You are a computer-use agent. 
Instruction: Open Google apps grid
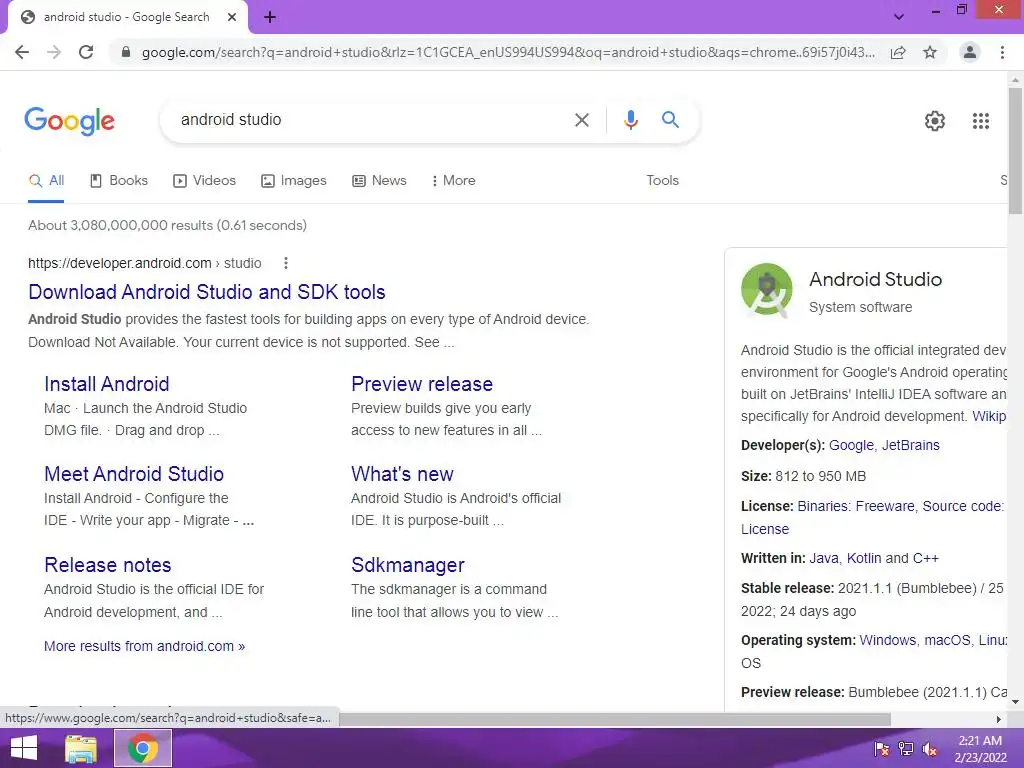click(980, 121)
